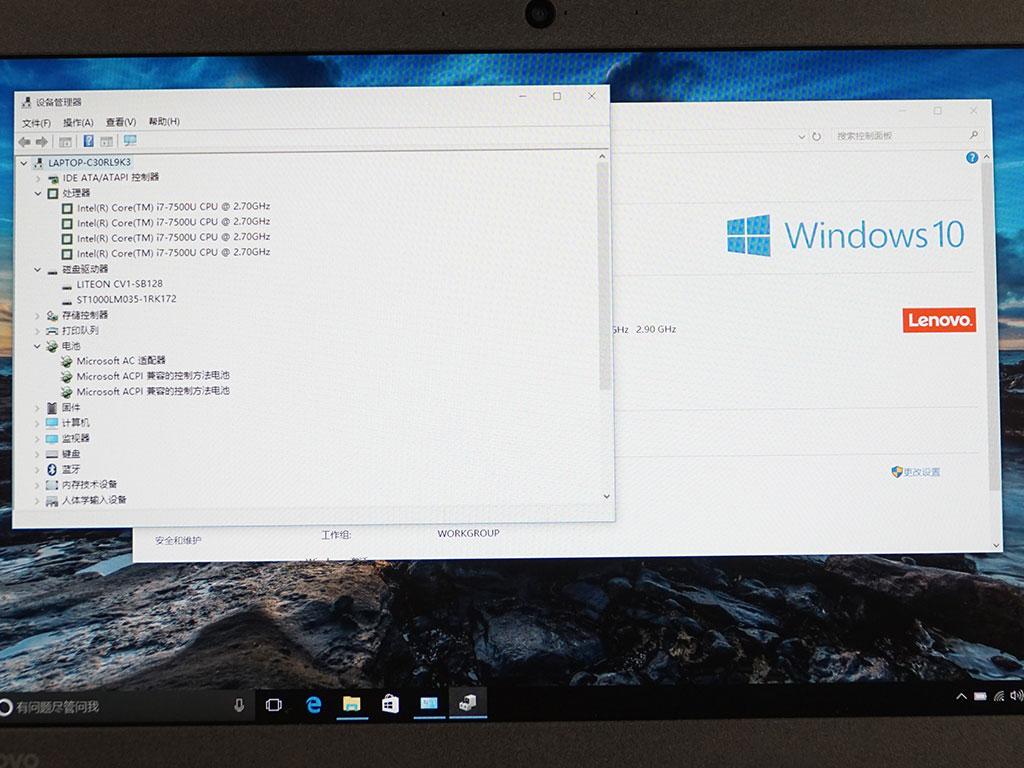Click the Help icon in Device Manager toolbar
This screenshot has height=768, width=1024.
[89, 141]
